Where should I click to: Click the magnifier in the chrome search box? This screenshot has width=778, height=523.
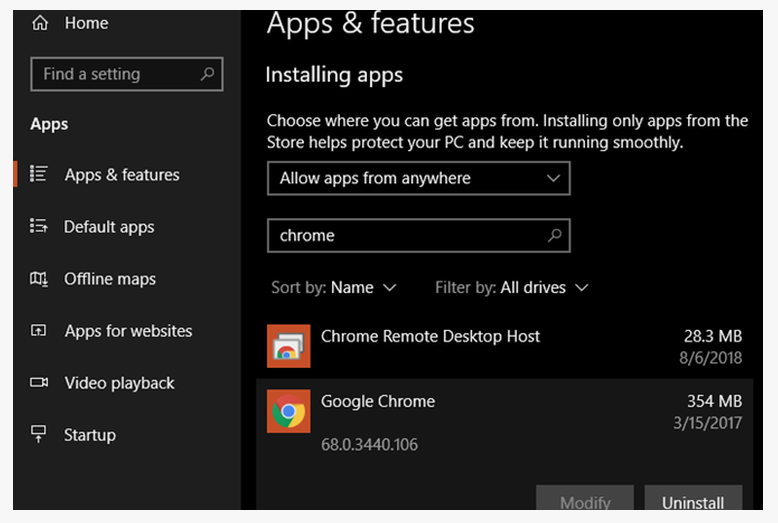554,235
